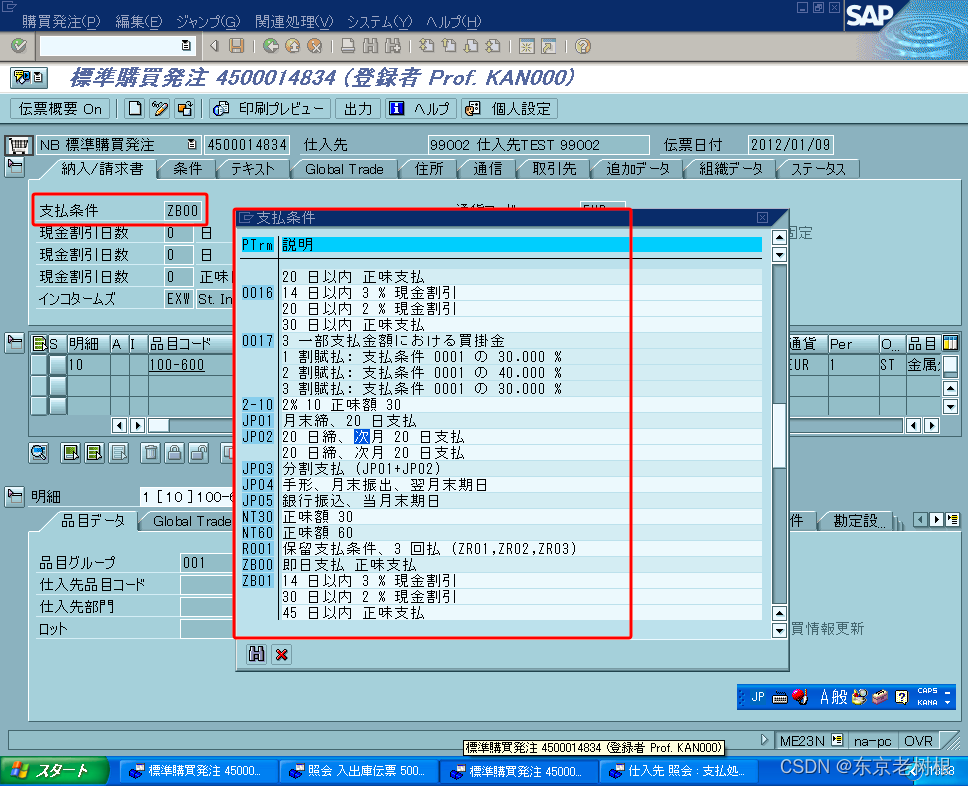This screenshot has width=968, height=786.
Task: Switch to the 照会 入出庫伝票 taskbar window
Action: 360,771
